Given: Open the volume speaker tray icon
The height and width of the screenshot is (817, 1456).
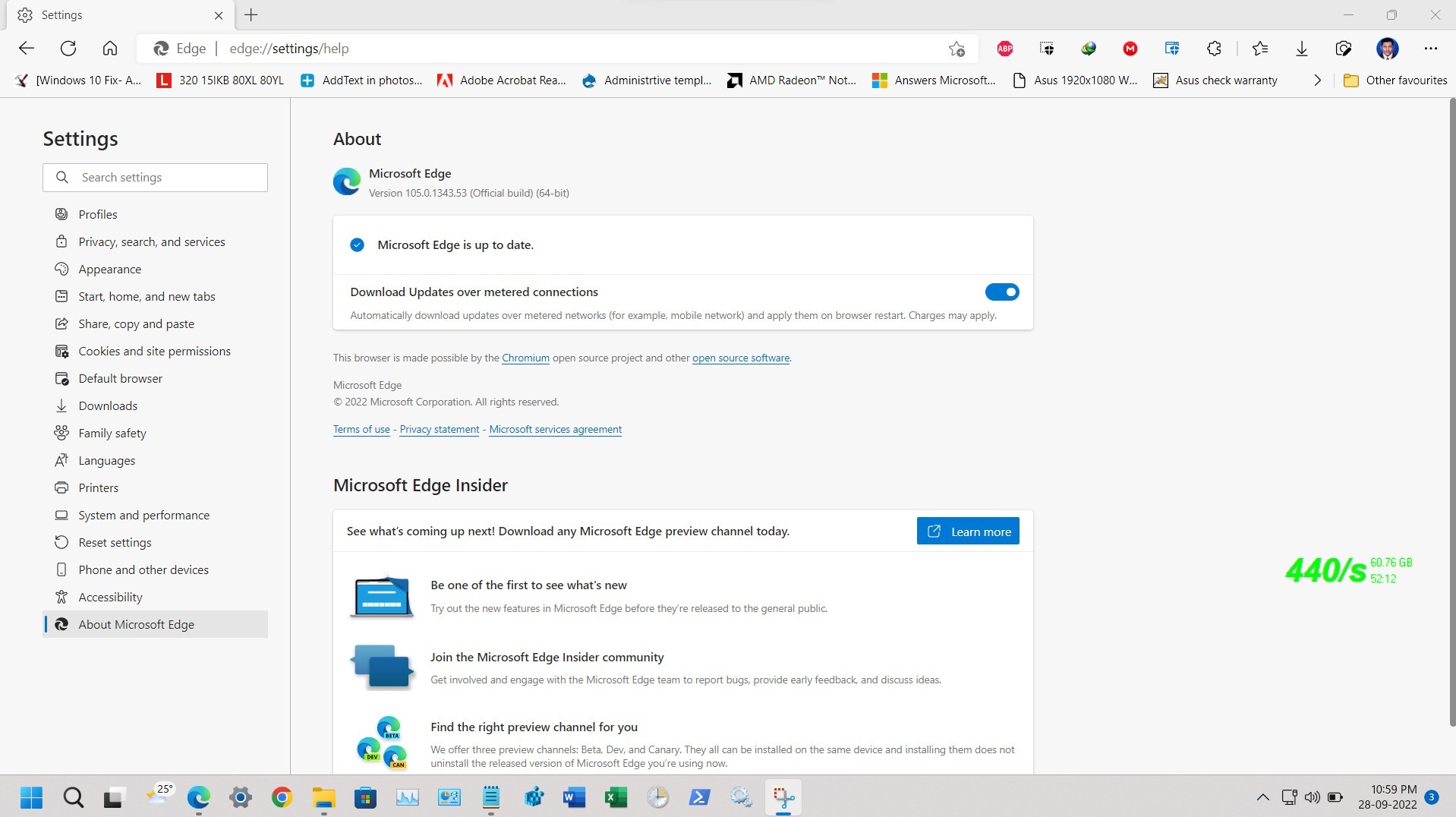Looking at the screenshot, I should 1312,797.
